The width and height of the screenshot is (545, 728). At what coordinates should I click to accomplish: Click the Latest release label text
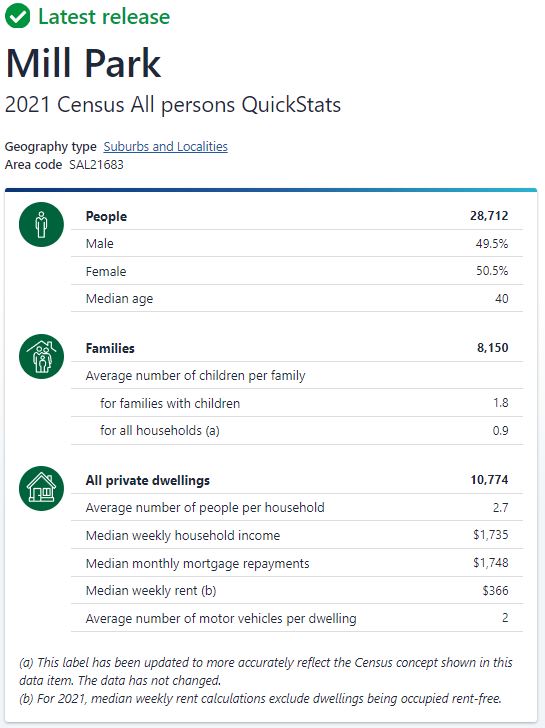pos(104,17)
